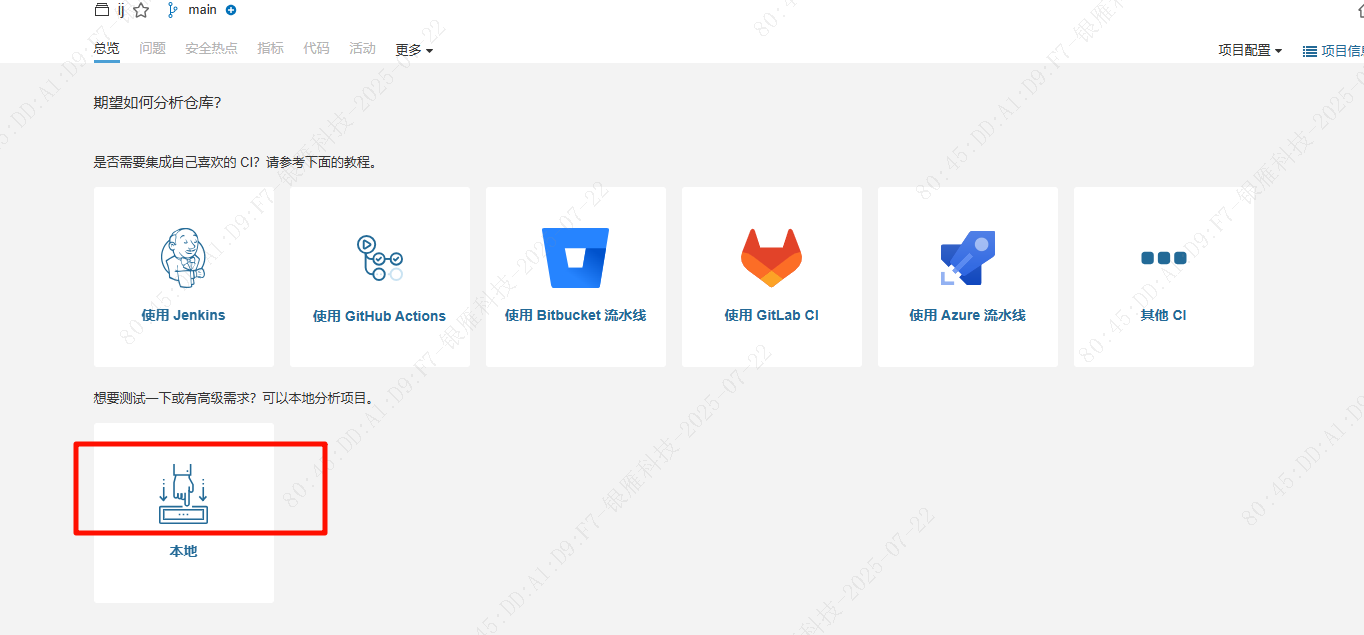Click the list icon before 项目信息

tap(1309, 51)
